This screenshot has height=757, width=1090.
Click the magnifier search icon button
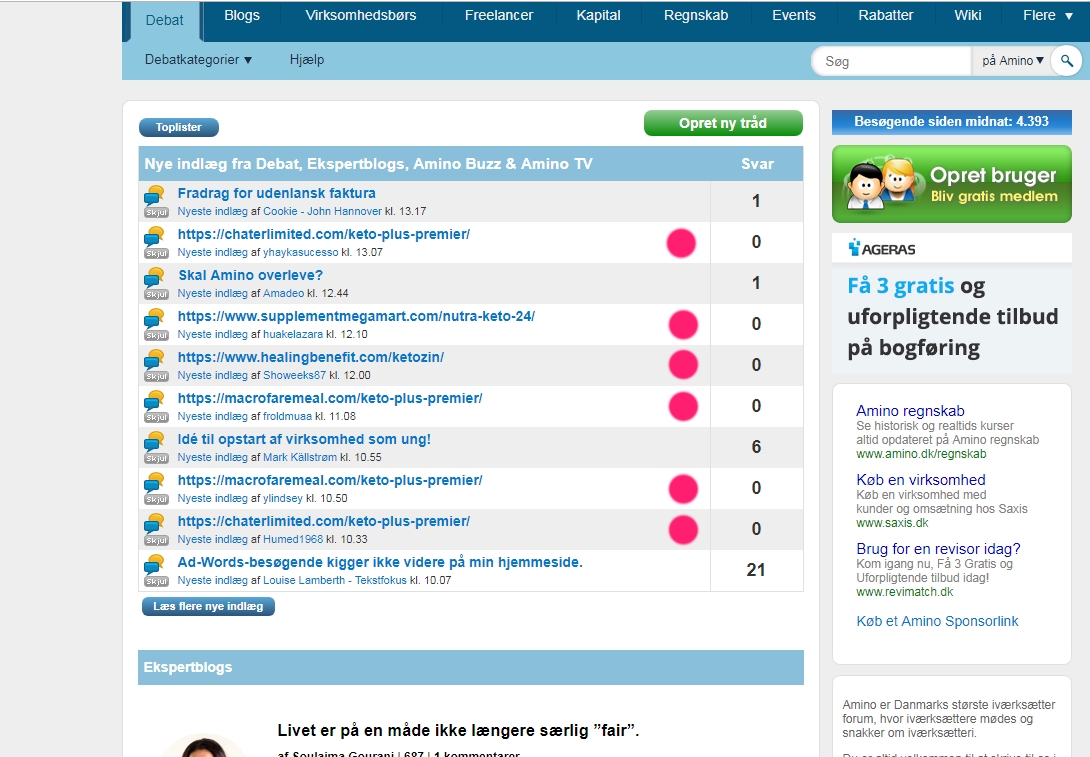(x=1066, y=61)
